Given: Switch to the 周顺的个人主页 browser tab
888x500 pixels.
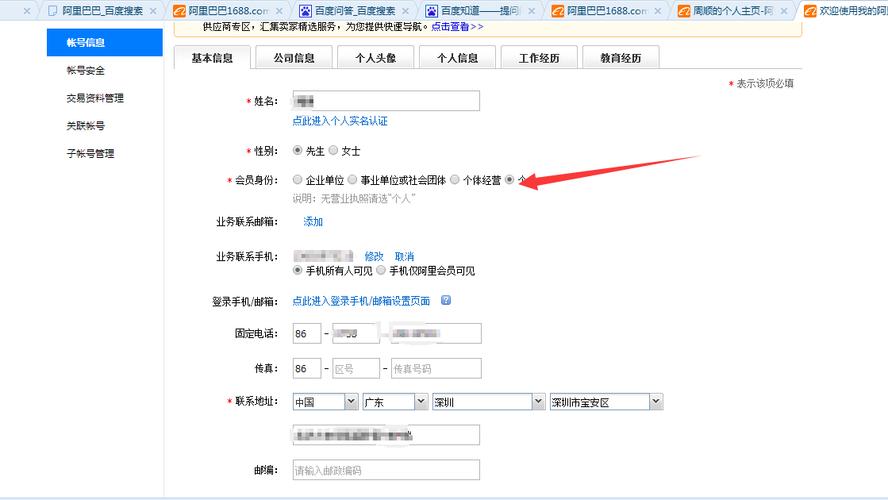Looking at the screenshot, I should click(733, 11).
